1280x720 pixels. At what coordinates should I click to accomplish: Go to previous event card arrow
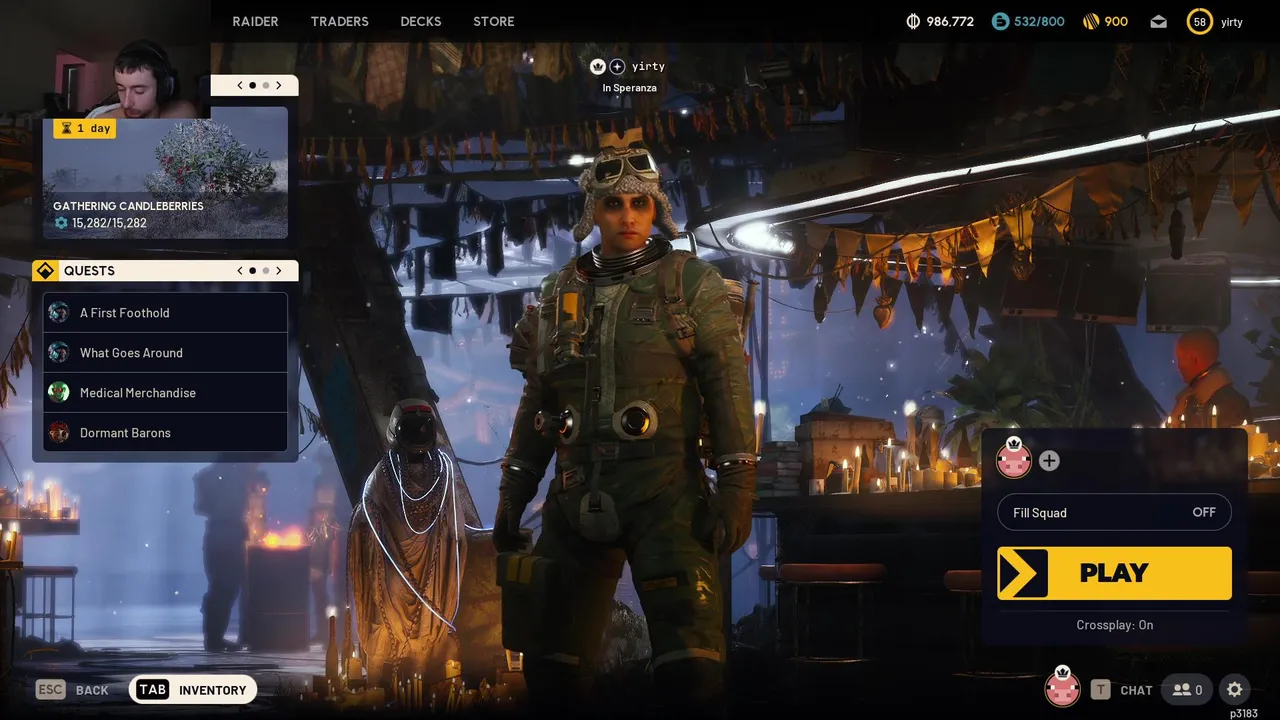click(x=240, y=85)
